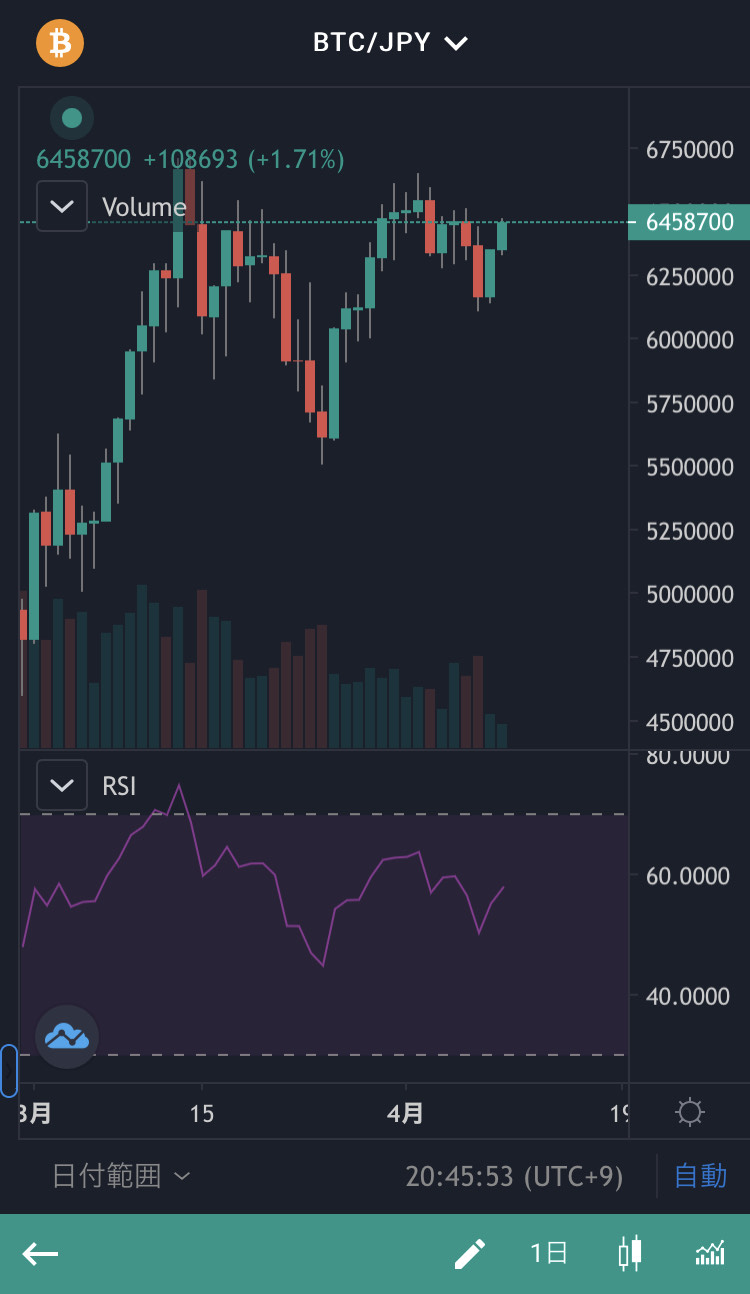This screenshot has height=1294, width=750.
Task: Open the 日付範囲 date range dropdown
Action: 121,1176
